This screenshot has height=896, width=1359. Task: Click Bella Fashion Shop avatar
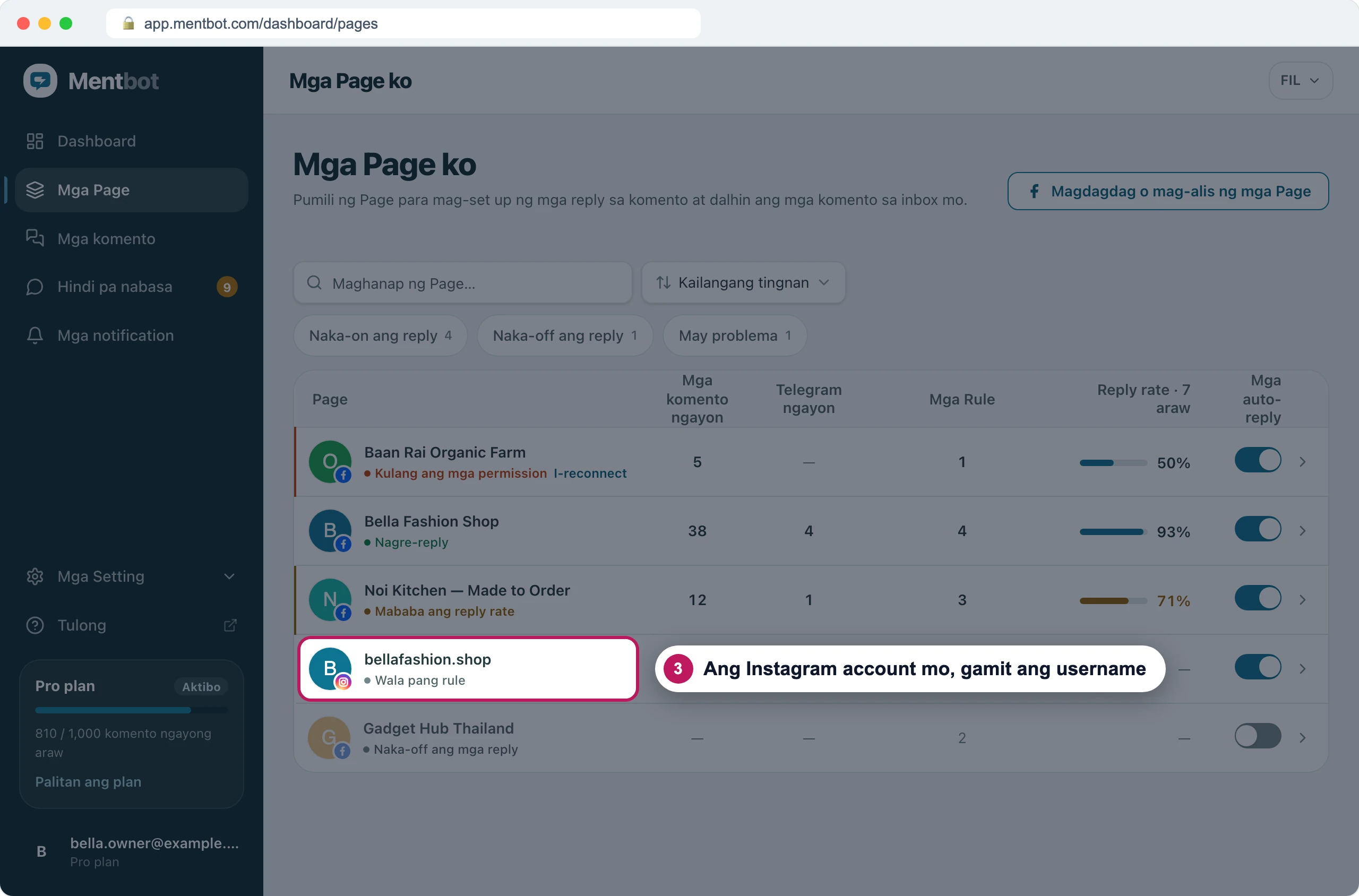pyautogui.click(x=330, y=531)
